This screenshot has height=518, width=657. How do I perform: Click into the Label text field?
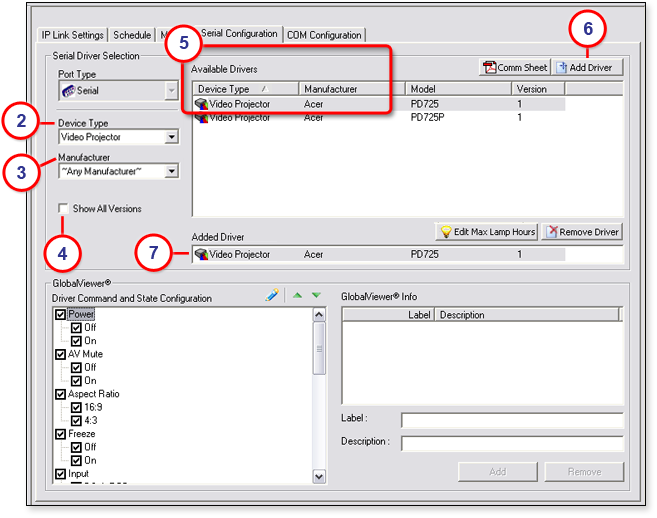[511, 420]
